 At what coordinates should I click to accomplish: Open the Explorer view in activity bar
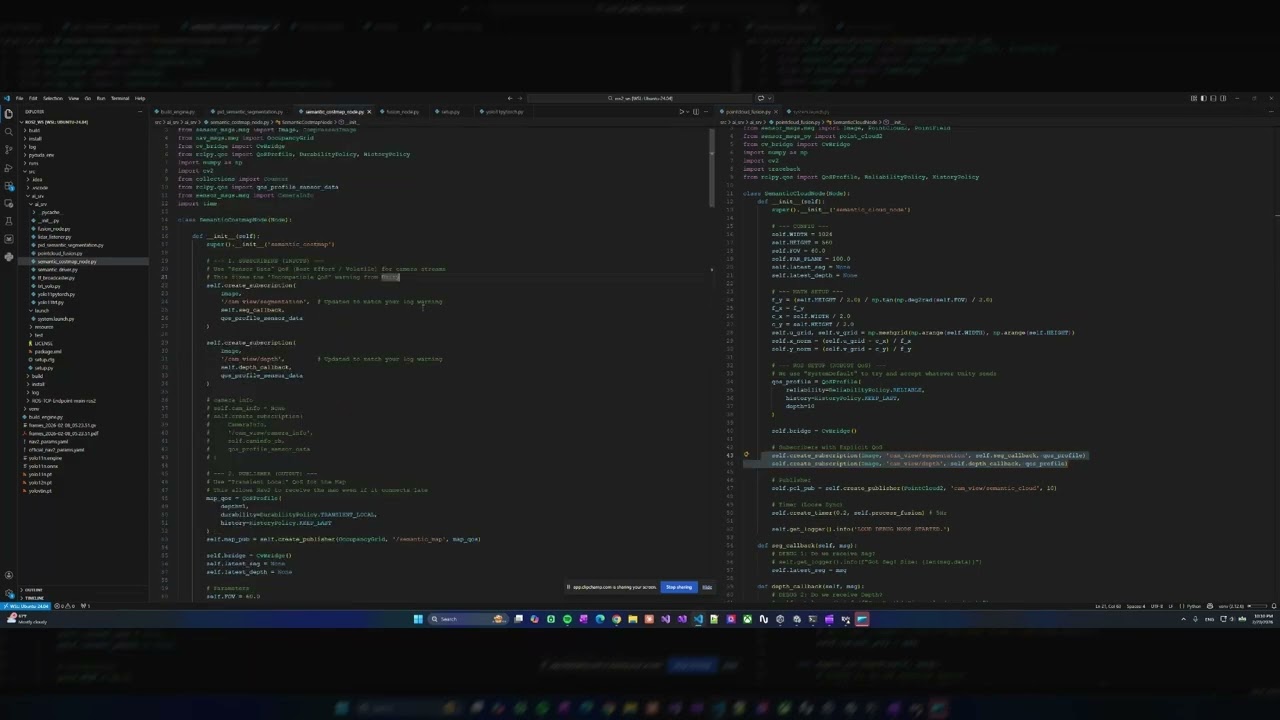9,114
